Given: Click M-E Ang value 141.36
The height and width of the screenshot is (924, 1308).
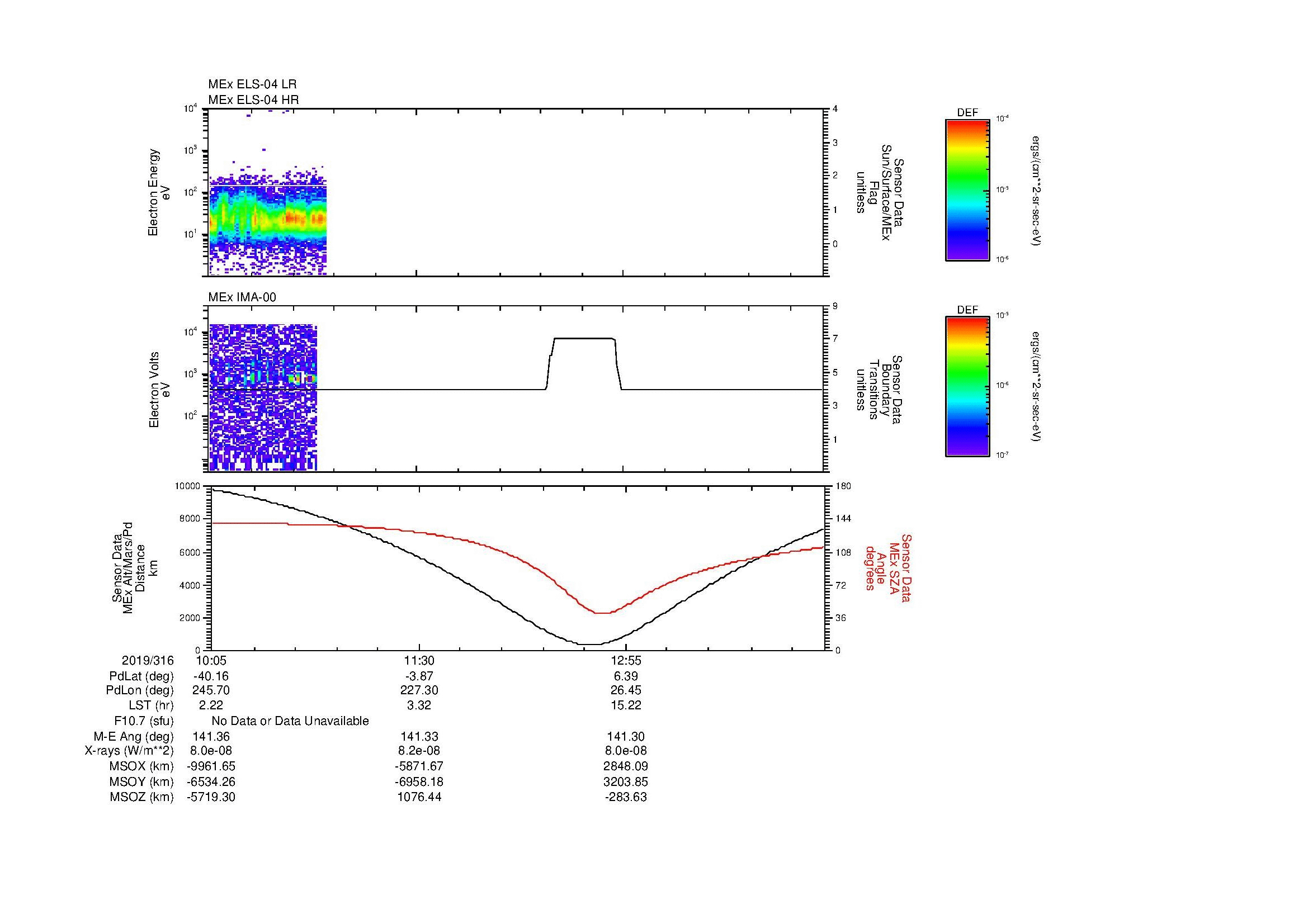Looking at the screenshot, I should tap(211, 736).
